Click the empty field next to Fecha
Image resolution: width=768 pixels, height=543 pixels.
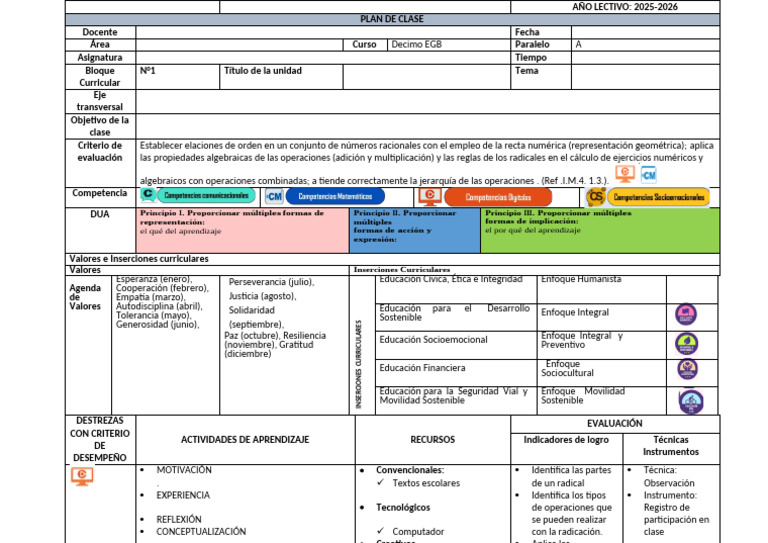pyautogui.click(x=645, y=32)
